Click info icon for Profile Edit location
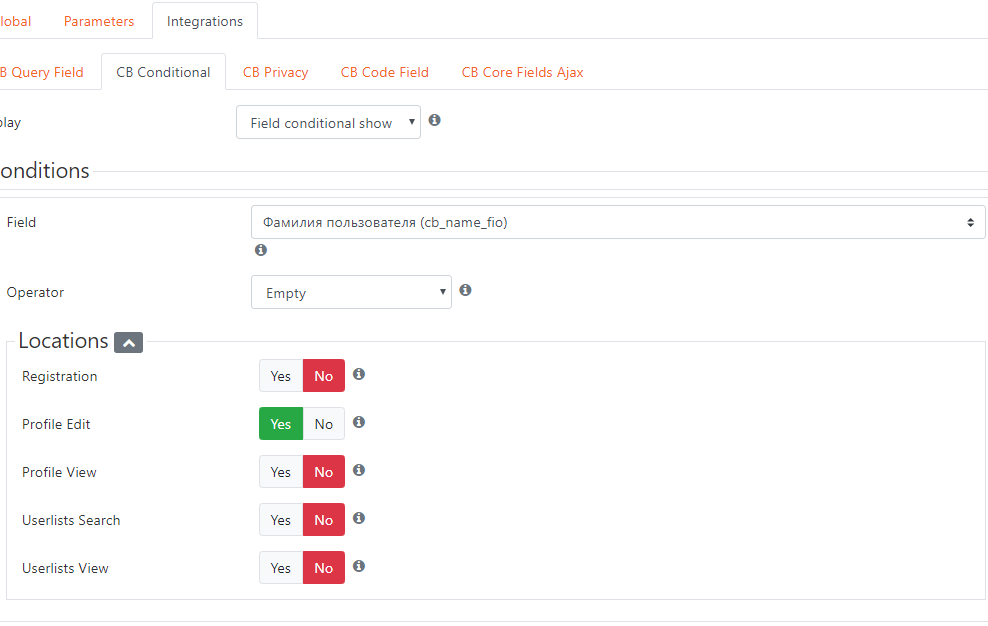The width and height of the screenshot is (988, 626). click(359, 422)
